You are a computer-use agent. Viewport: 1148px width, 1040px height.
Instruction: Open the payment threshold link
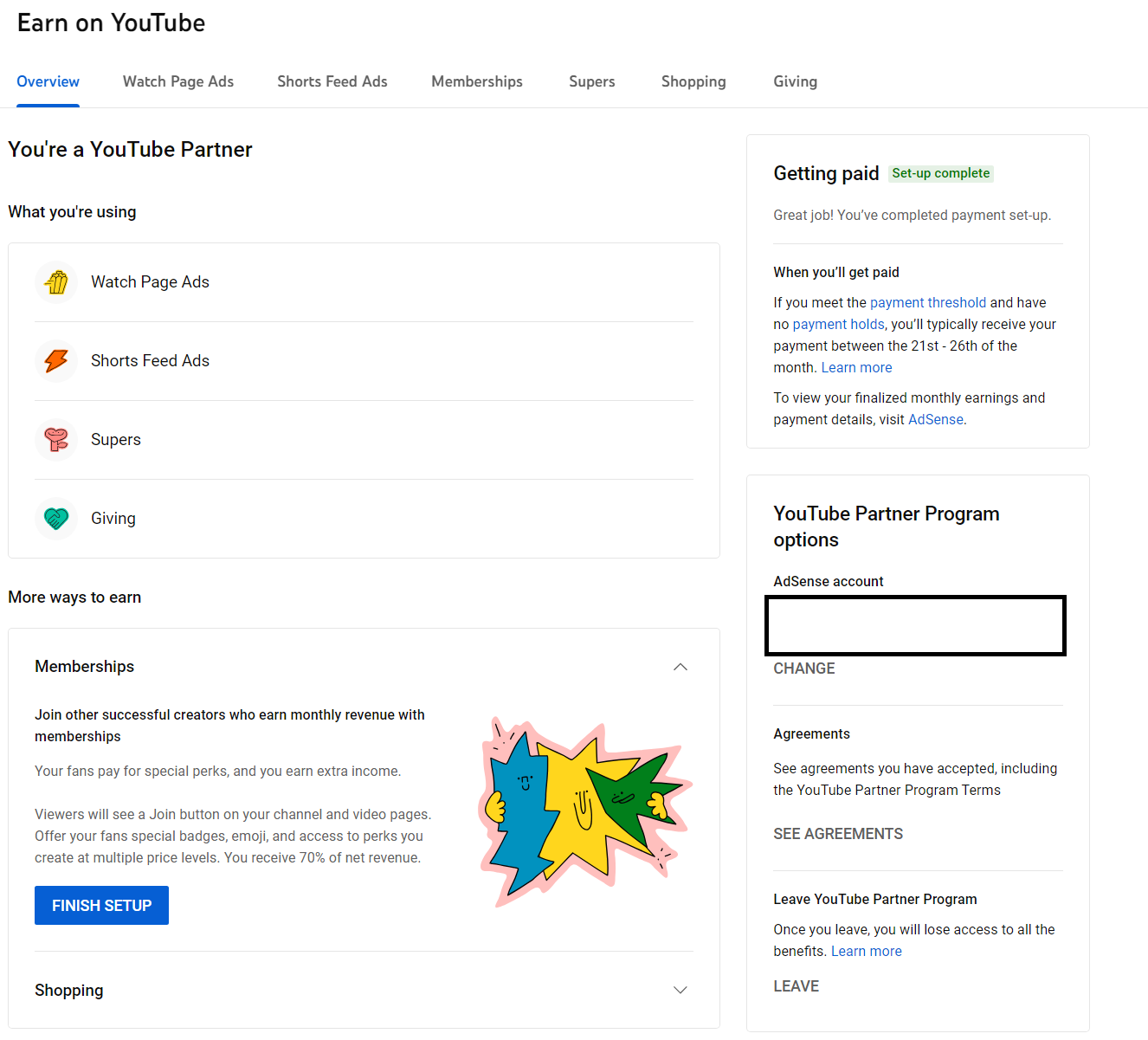click(927, 302)
